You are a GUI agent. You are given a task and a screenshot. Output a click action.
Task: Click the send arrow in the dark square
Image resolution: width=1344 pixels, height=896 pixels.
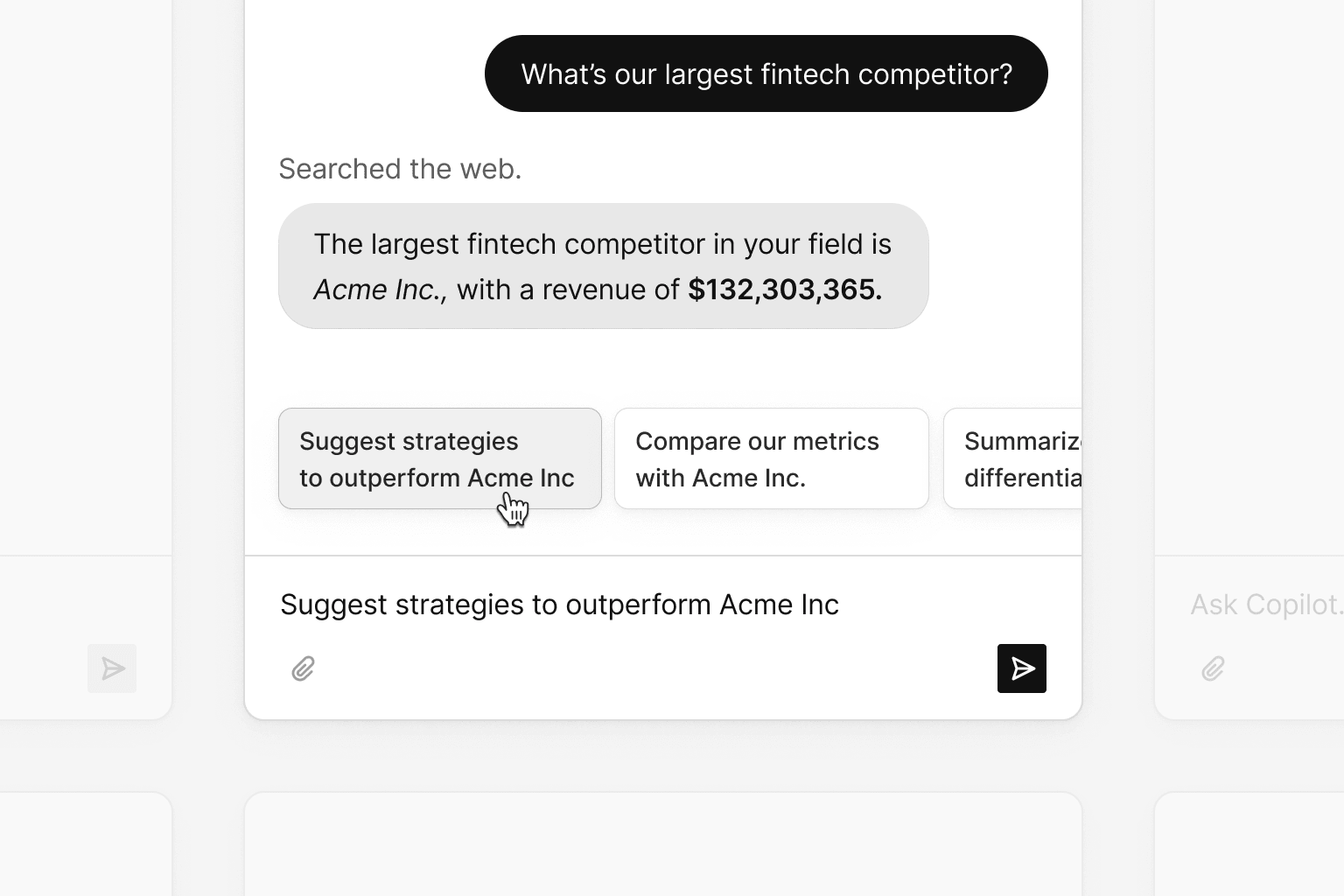click(x=1021, y=668)
